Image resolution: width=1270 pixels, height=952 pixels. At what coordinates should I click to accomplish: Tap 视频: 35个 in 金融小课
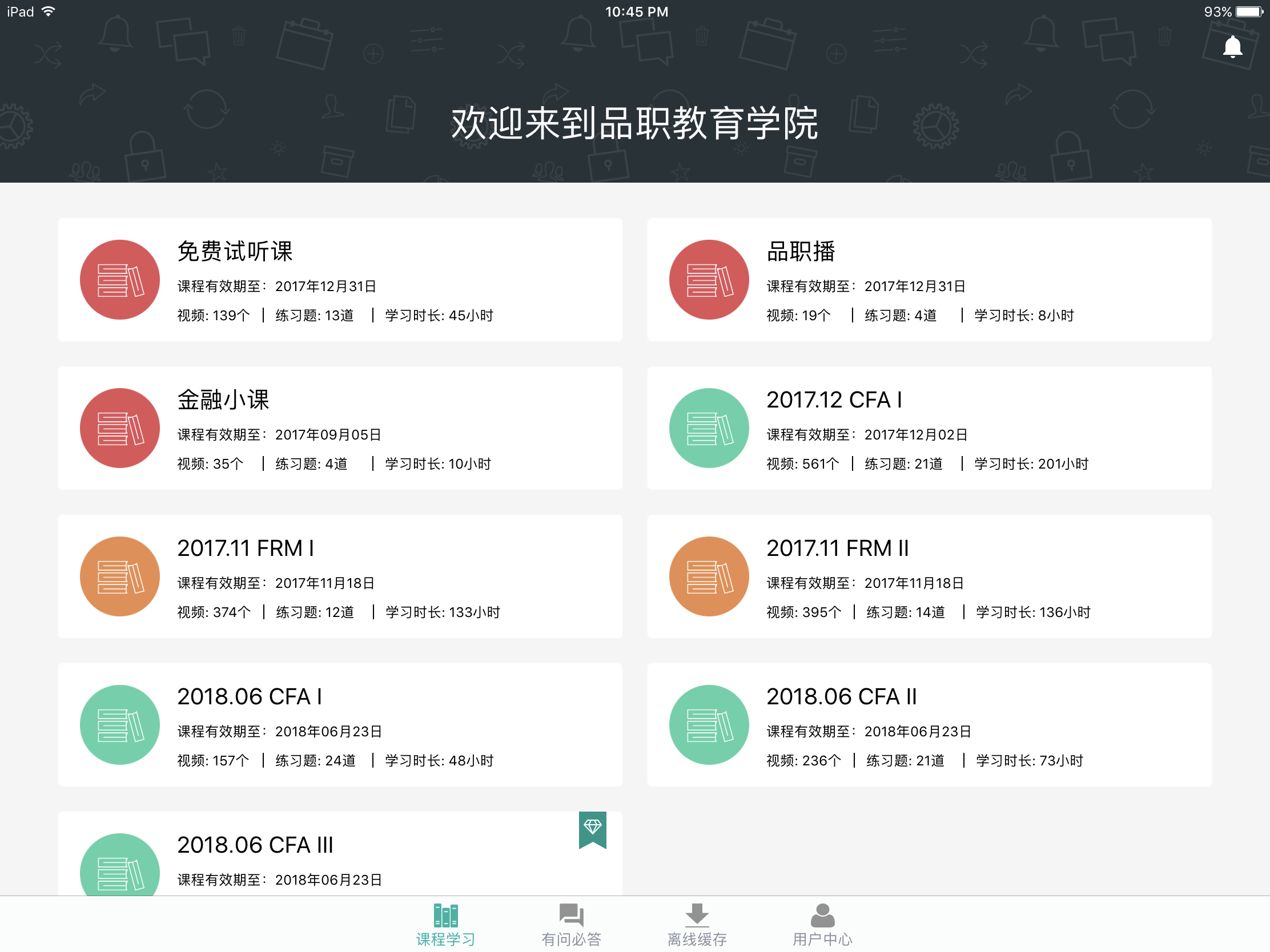click(x=210, y=463)
